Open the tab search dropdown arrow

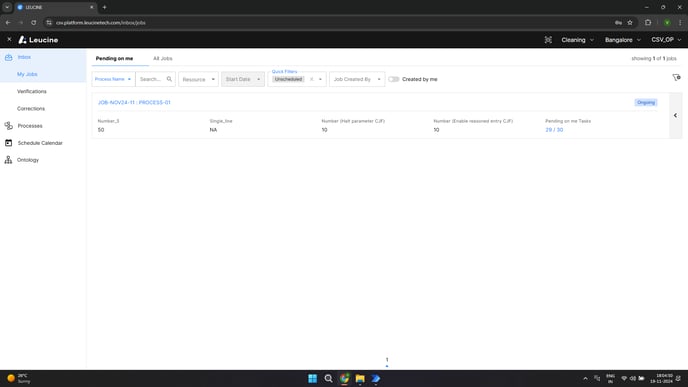(7, 7)
